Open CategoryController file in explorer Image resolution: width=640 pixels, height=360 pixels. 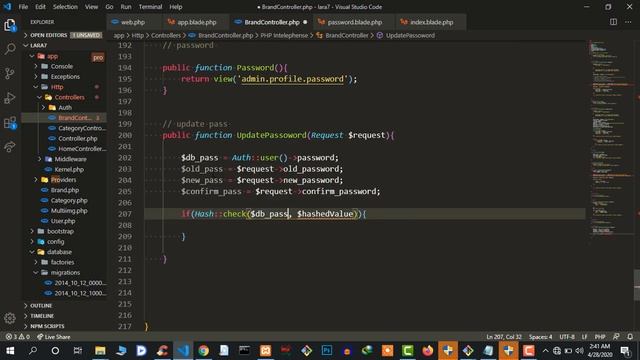click(x=64, y=128)
